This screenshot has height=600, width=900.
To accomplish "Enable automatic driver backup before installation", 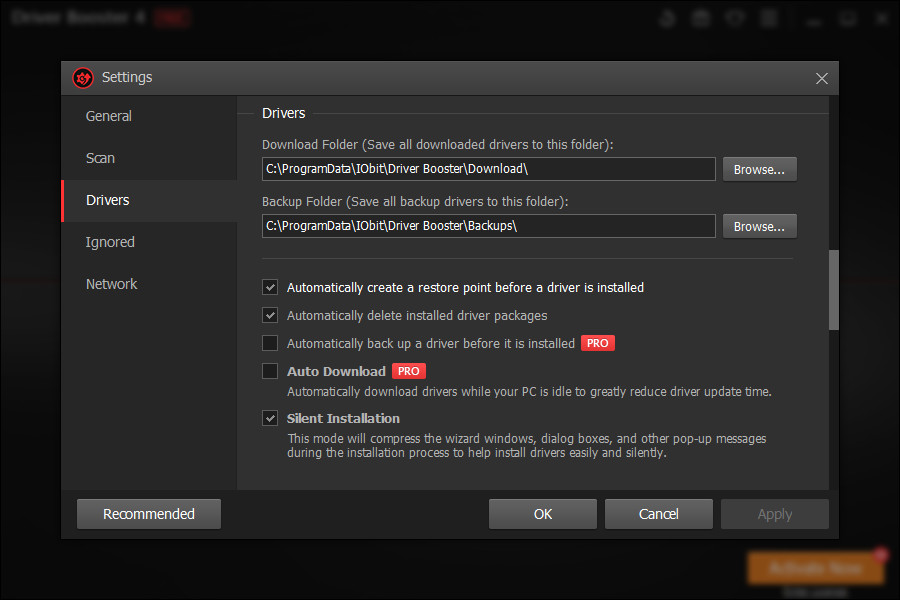I will [270, 342].
